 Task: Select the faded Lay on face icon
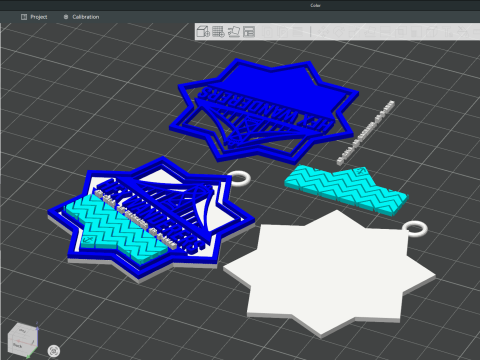tap(369, 32)
